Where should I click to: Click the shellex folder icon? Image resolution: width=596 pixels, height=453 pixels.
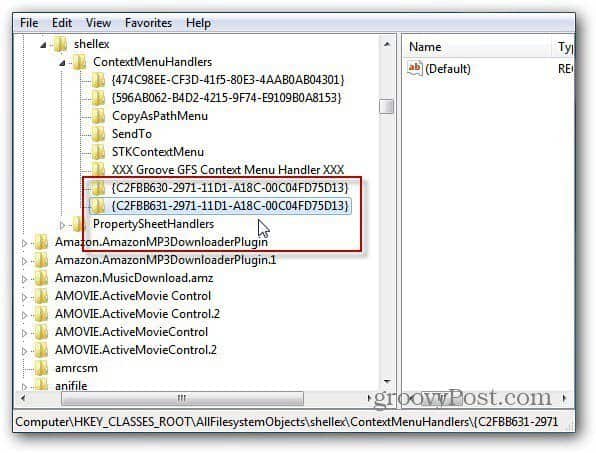[x=60, y=44]
